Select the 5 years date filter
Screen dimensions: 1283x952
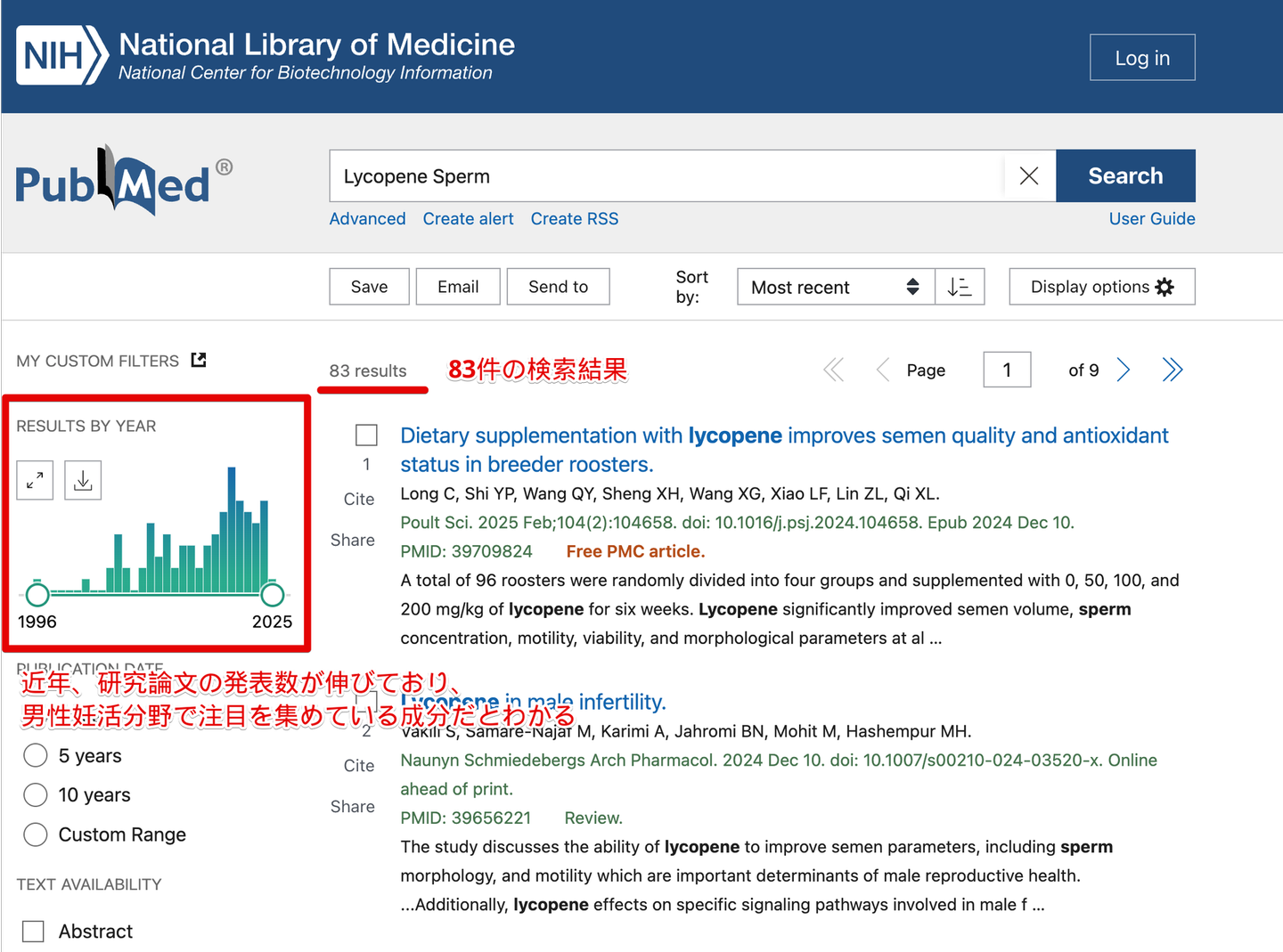coord(36,755)
